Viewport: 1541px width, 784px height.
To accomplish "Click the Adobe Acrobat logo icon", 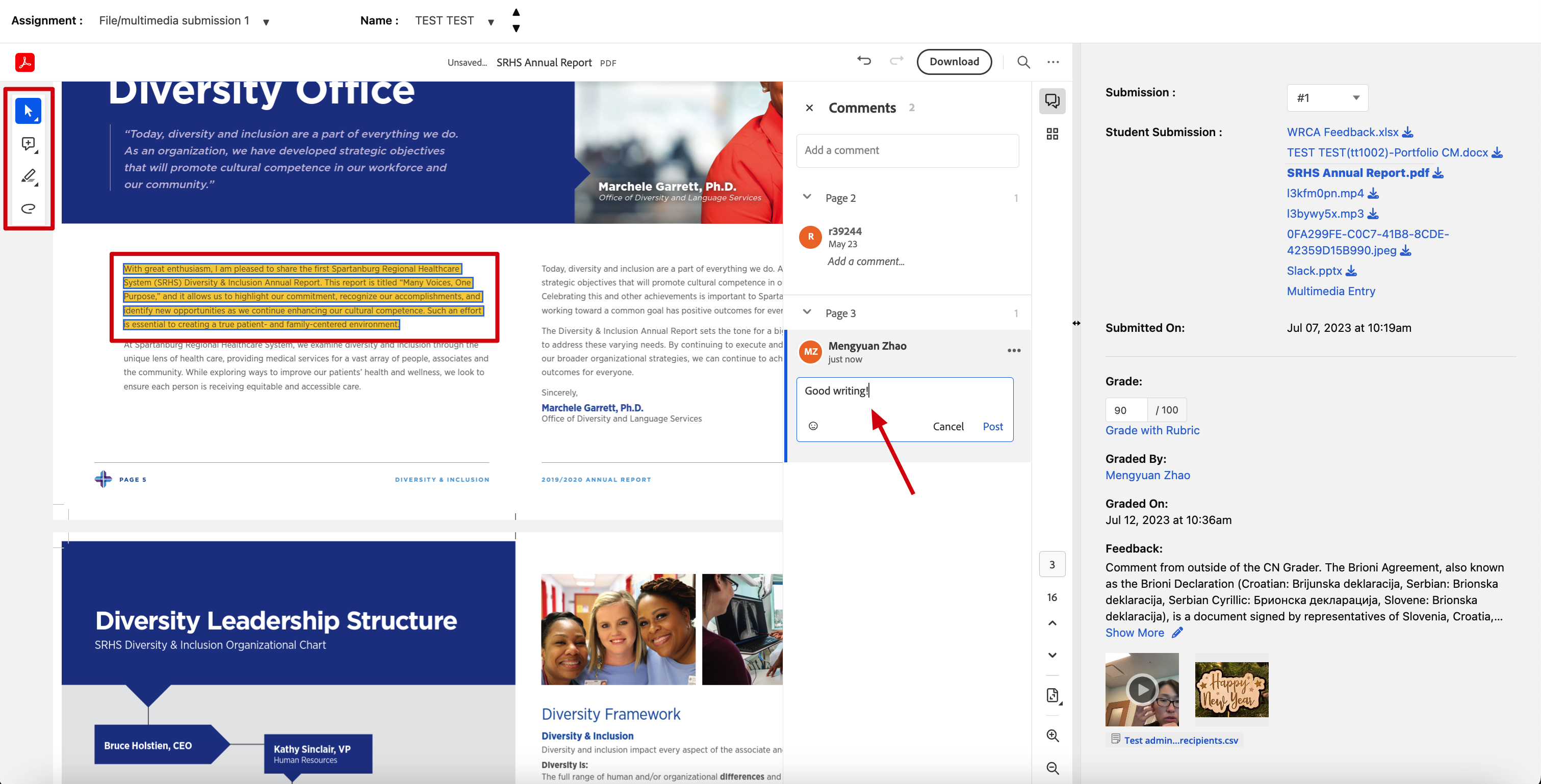I will pos(25,62).
